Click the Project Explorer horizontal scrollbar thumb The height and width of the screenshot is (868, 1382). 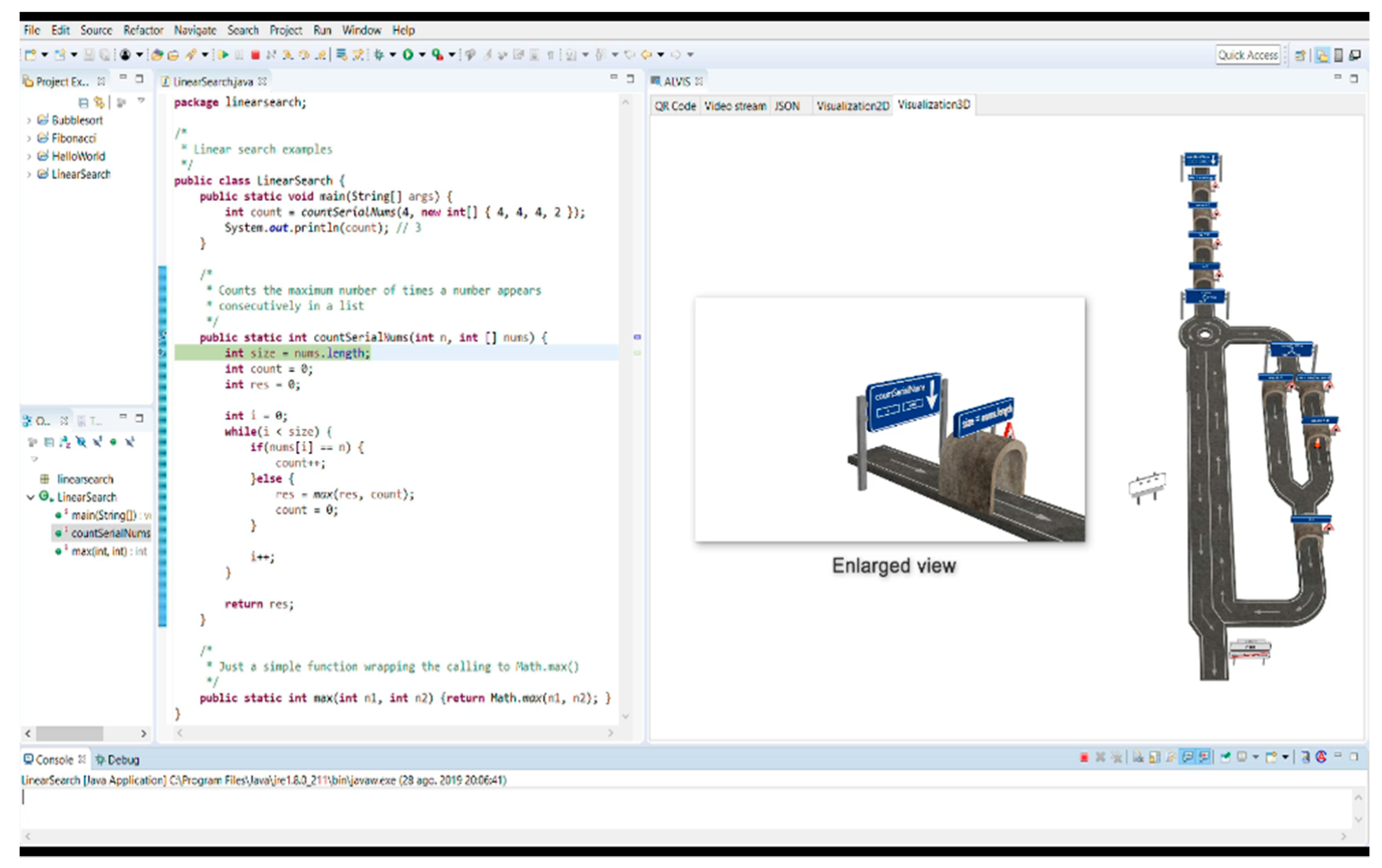pyautogui.click(x=69, y=733)
